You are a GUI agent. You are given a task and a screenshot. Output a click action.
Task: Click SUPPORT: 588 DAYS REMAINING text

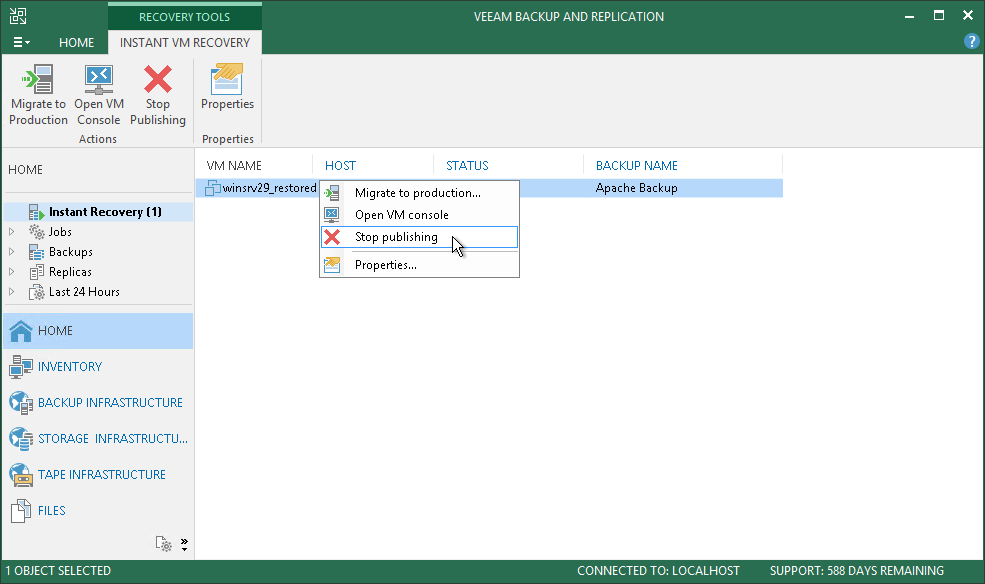[857, 571]
